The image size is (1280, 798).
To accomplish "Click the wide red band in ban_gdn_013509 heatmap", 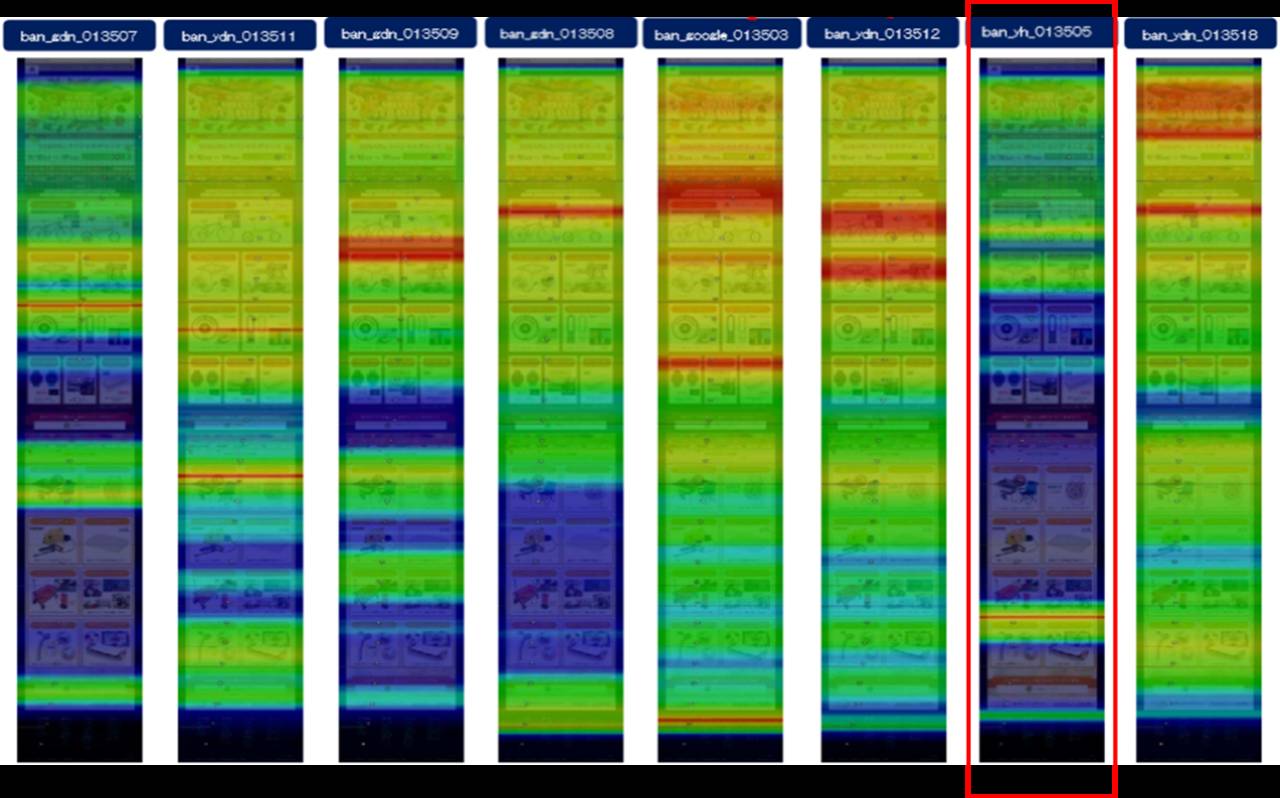I will pyautogui.click(x=401, y=249).
